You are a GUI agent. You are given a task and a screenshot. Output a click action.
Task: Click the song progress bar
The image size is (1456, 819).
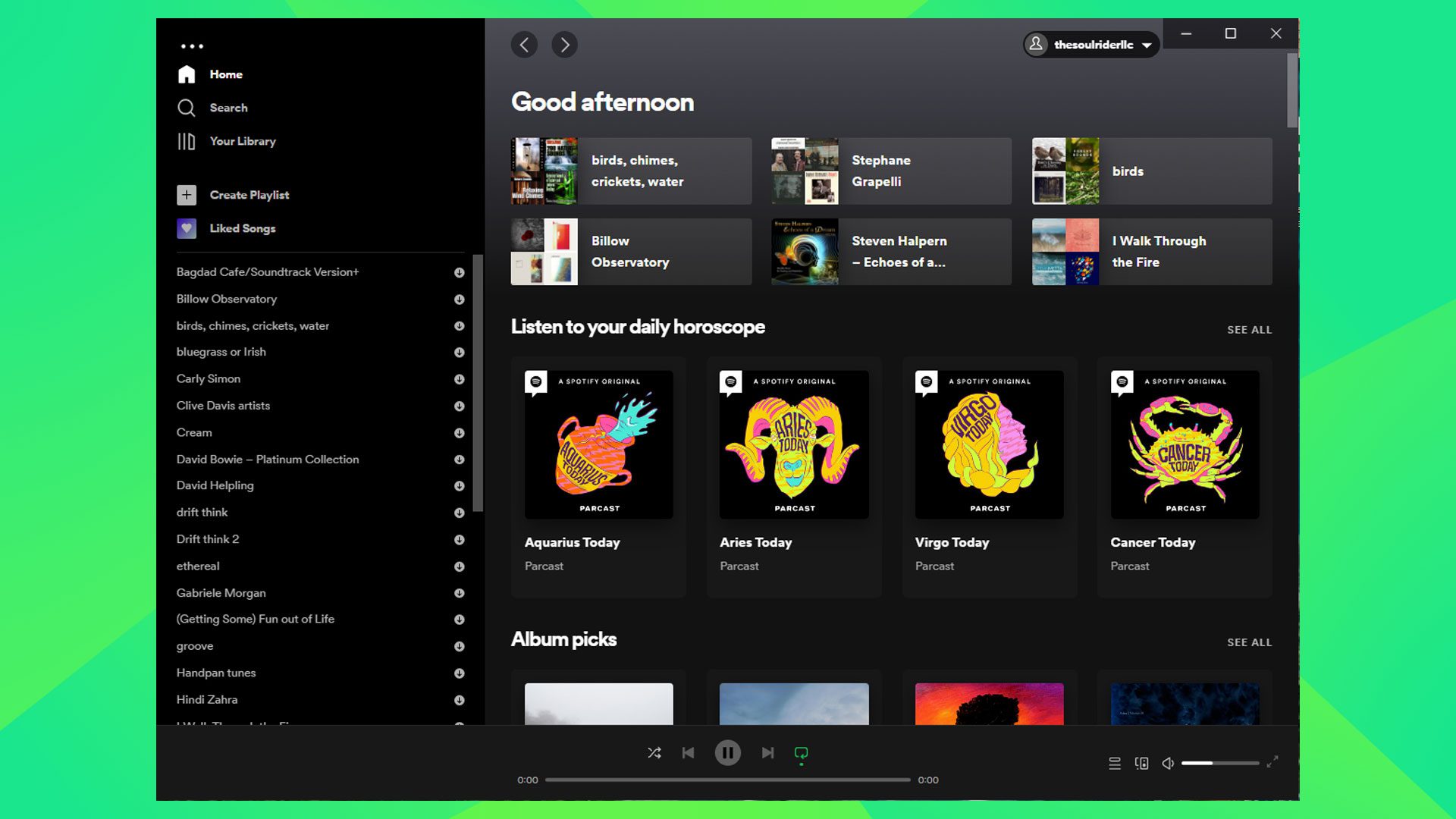tap(728, 780)
